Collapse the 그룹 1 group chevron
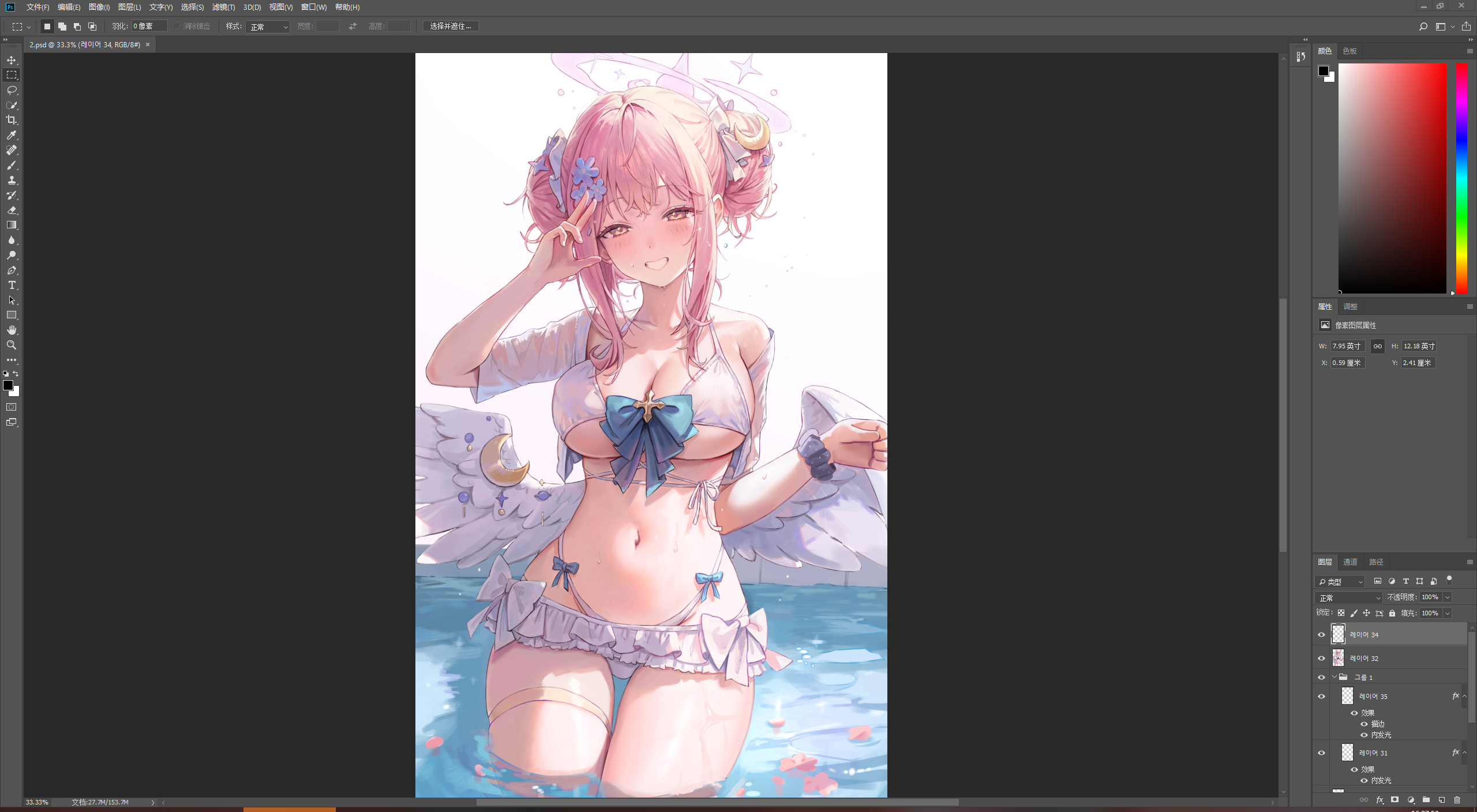1477x812 pixels. pos(1334,677)
